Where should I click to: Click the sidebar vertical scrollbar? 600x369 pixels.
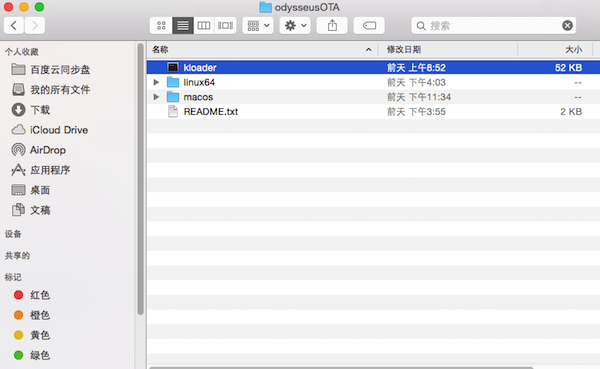140,179
